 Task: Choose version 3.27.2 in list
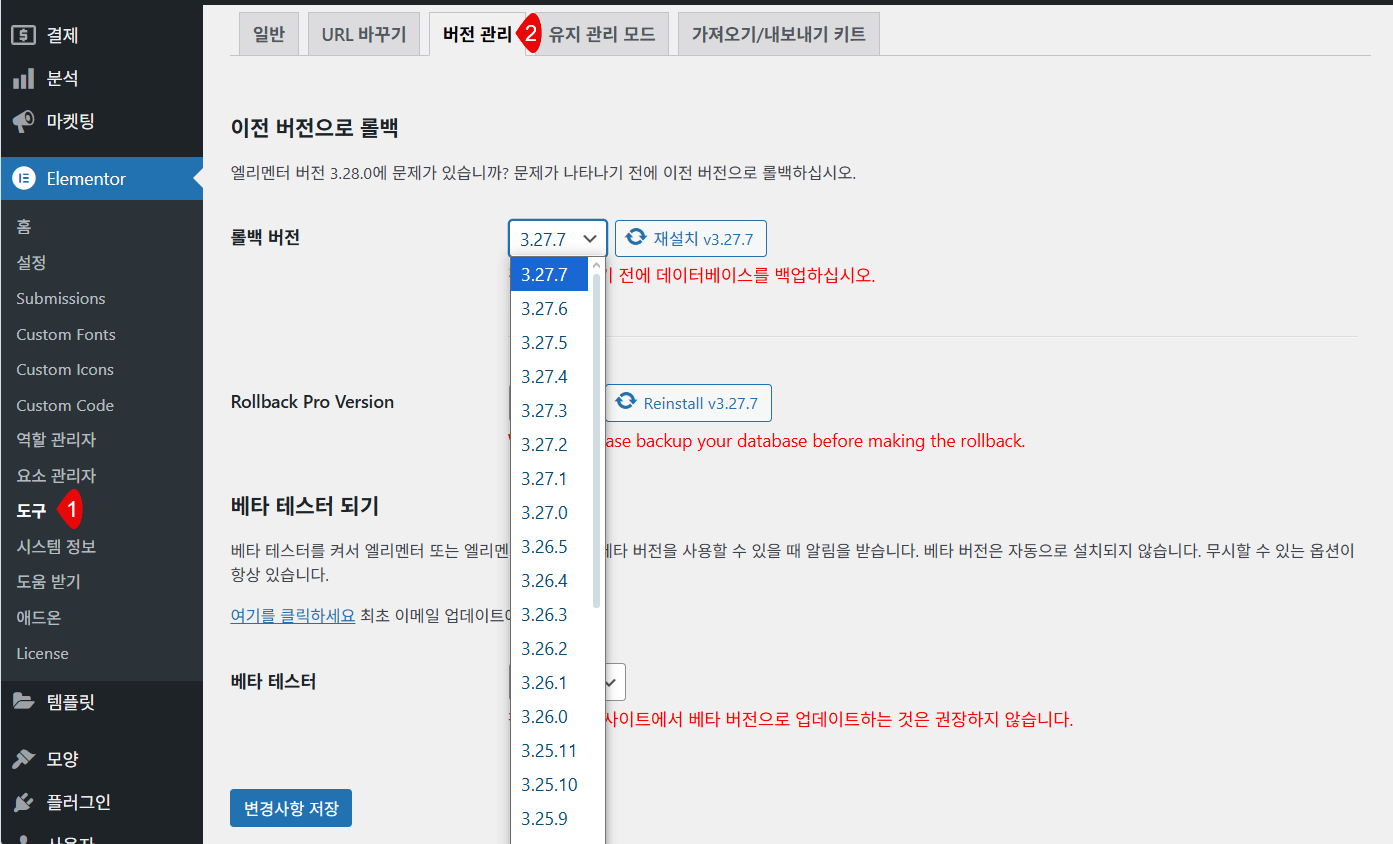[x=549, y=444]
